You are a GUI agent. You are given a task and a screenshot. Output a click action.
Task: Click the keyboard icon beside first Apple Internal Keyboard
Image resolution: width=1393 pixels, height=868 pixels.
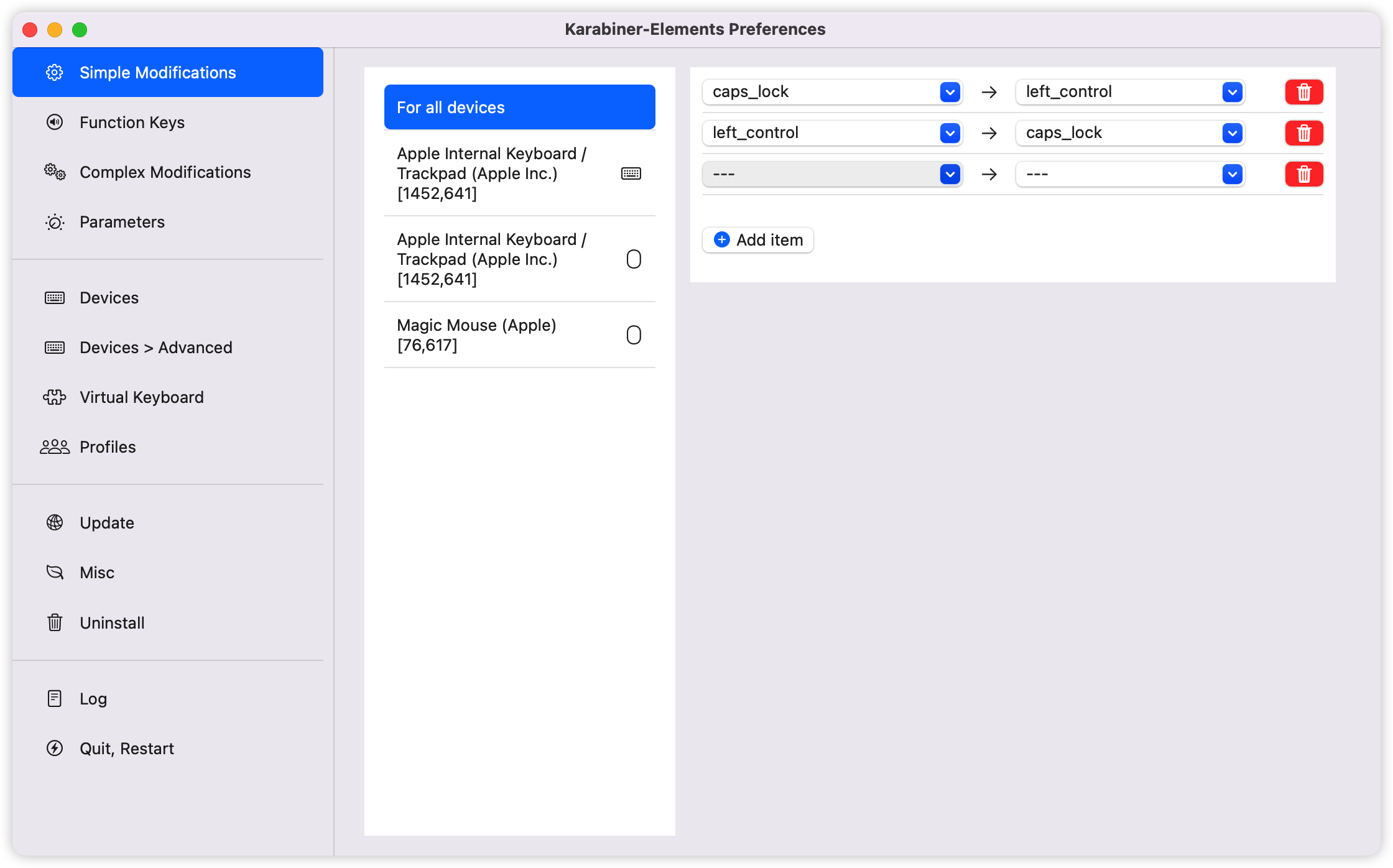[x=631, y=173]
